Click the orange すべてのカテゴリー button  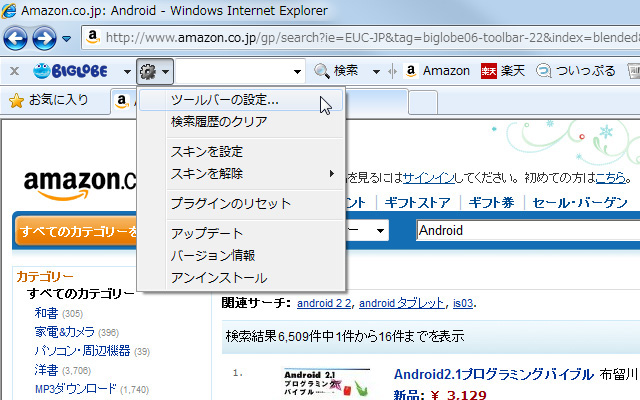tap(76, 231)
